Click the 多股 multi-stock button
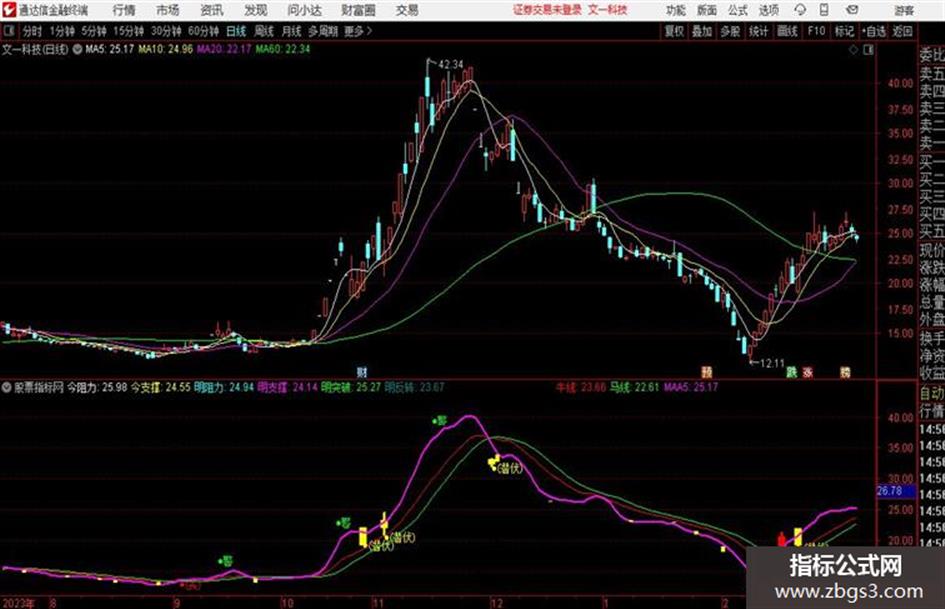945x609 pixels. click(x=730, y=31)
